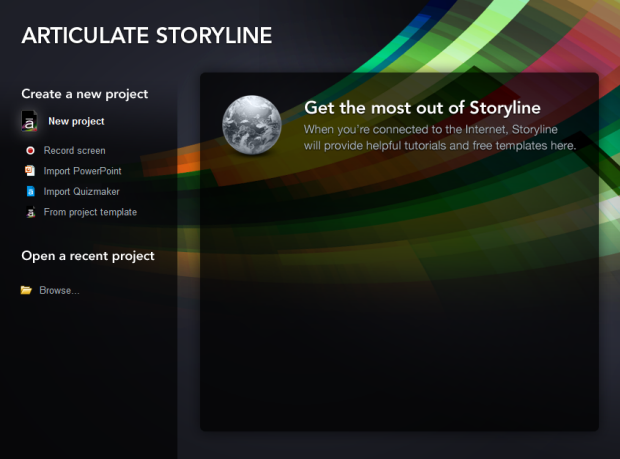Choose the Record screen link
Screen dimensions: 620x459
pos(74,151)
